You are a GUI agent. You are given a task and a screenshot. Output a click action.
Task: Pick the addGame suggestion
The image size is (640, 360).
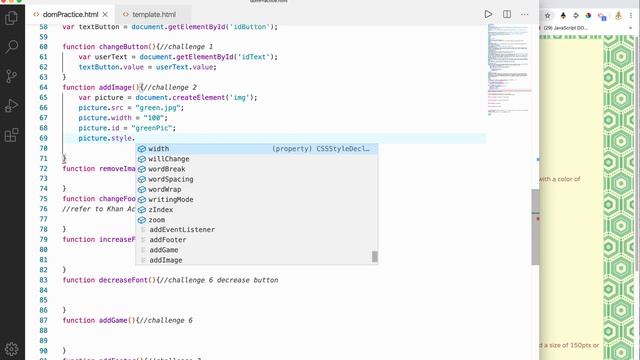(x=257, y=250)
